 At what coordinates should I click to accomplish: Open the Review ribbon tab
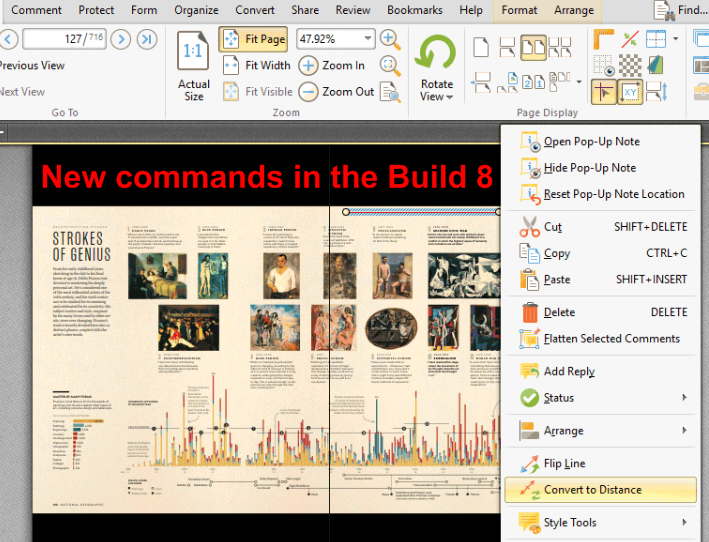[353, 10]
